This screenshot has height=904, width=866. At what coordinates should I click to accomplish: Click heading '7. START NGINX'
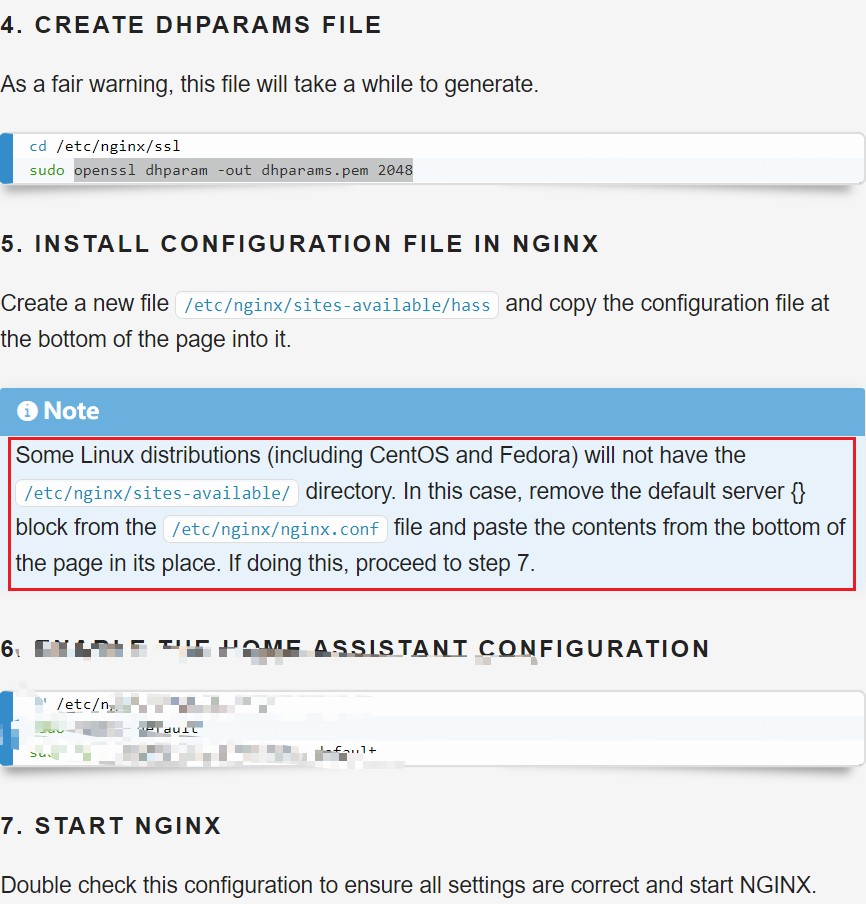tap(111, 826)
